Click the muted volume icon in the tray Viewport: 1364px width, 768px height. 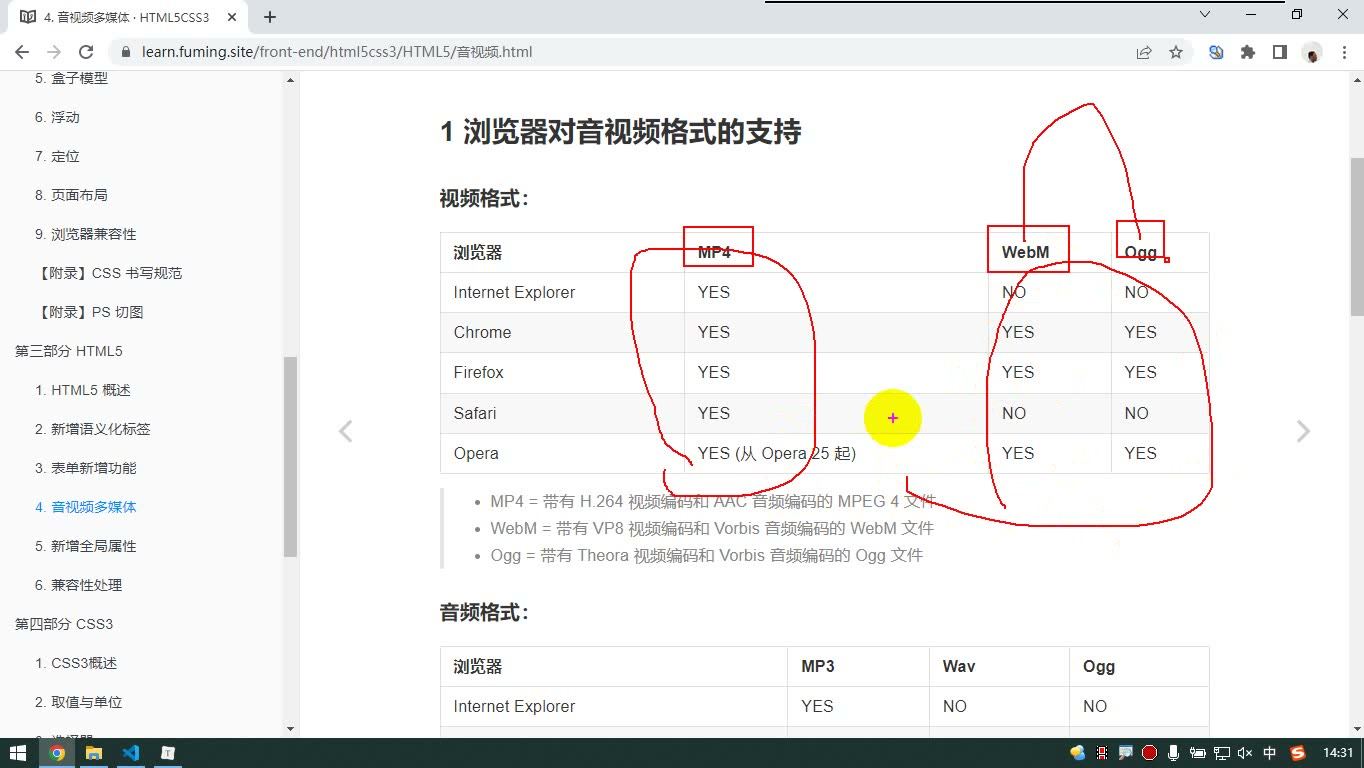pyautogui.click(x=1245, y=753)
